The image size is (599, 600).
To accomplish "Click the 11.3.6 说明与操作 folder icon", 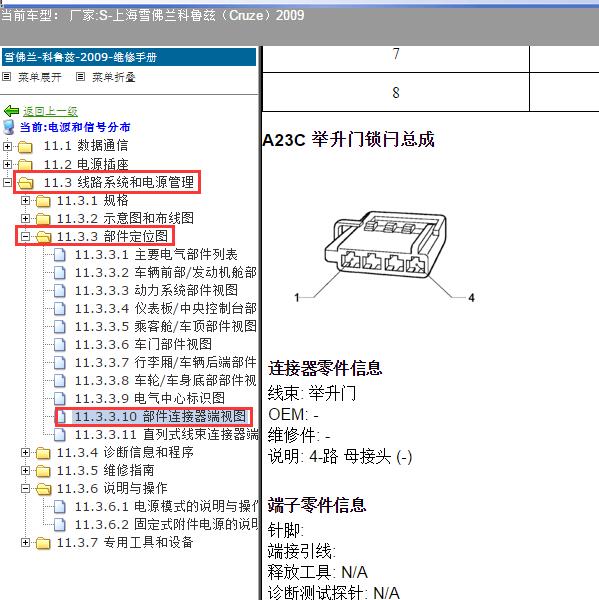I will point(44,489).
